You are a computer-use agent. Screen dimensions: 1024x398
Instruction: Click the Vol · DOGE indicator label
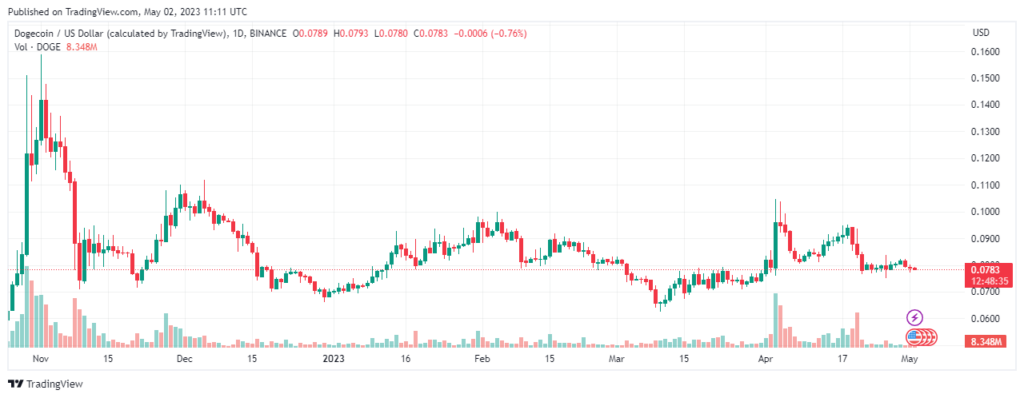(x=37, y=46)
